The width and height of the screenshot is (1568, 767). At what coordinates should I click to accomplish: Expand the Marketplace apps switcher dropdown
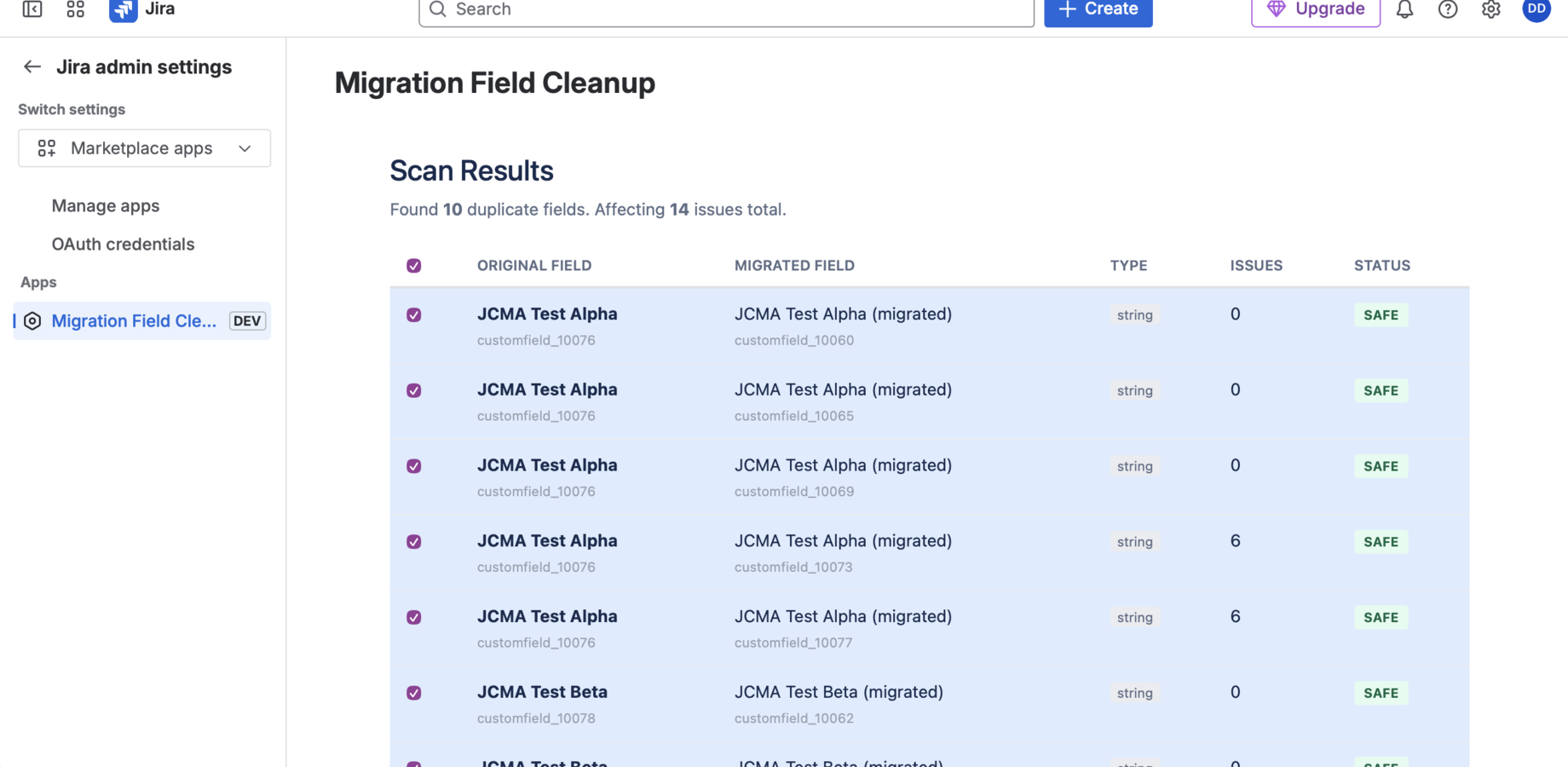pyautogui.click(x=245, y=147)
